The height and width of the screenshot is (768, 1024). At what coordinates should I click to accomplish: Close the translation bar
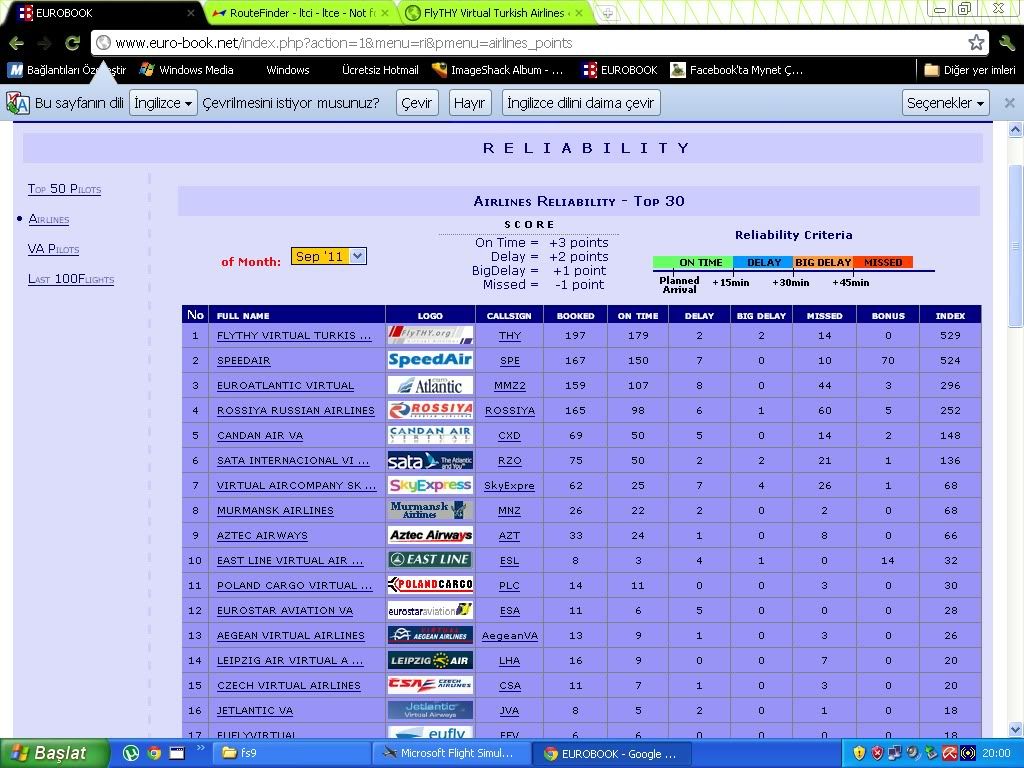pyautogui.click(x=1009, y=103)
